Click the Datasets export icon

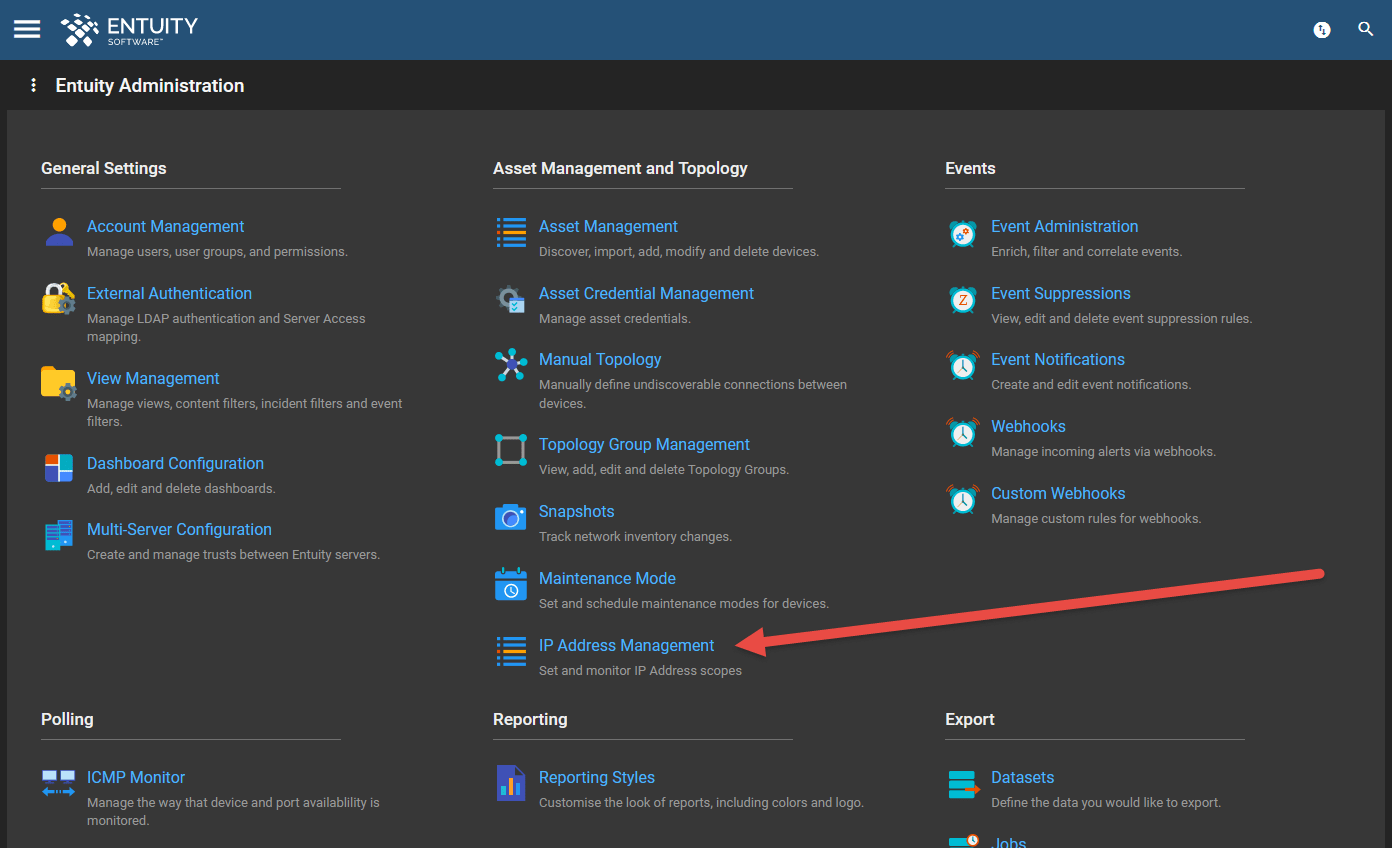(963, 784)
